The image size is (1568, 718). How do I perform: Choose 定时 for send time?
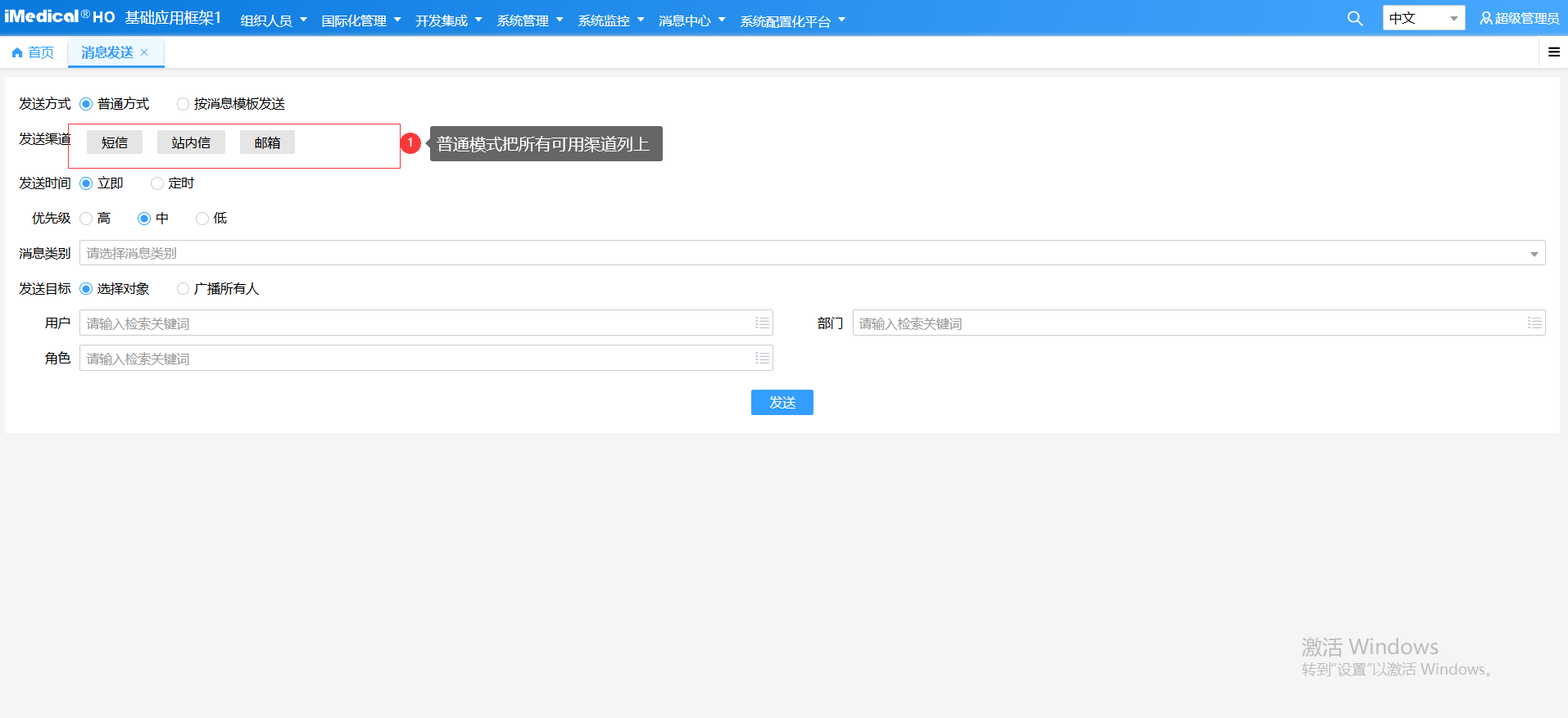157,183
